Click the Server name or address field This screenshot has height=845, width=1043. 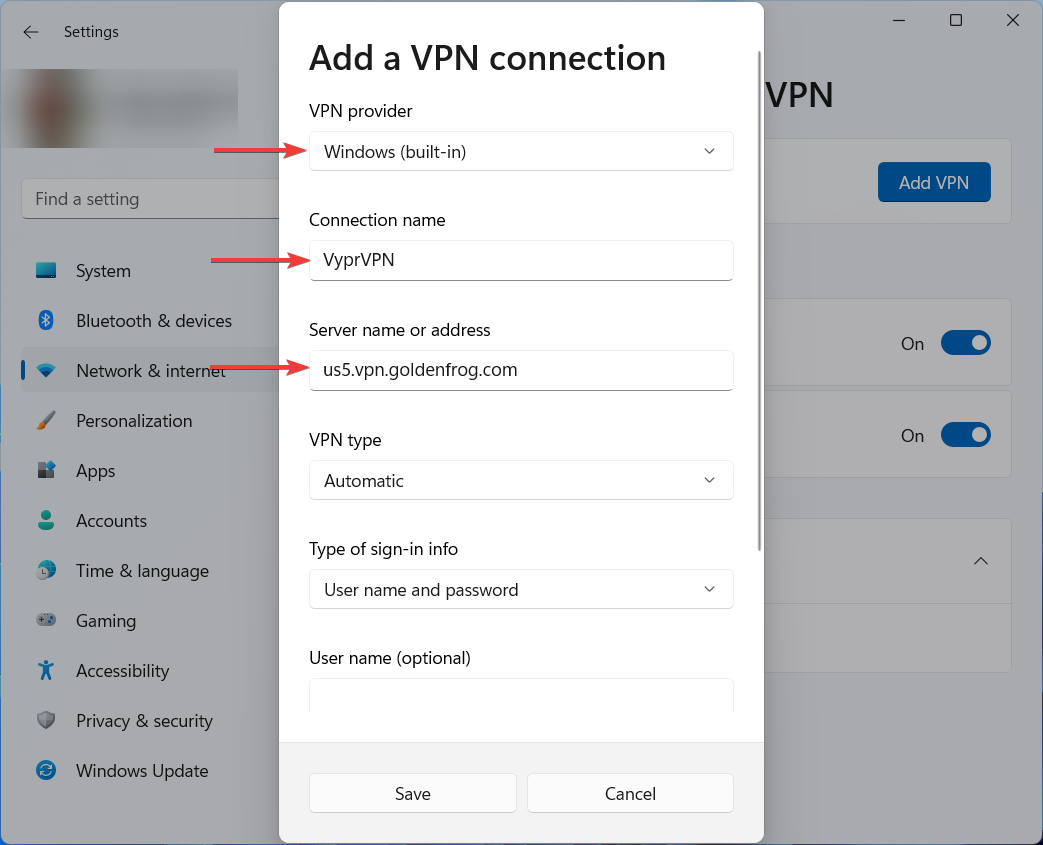(x=521, y=370)
